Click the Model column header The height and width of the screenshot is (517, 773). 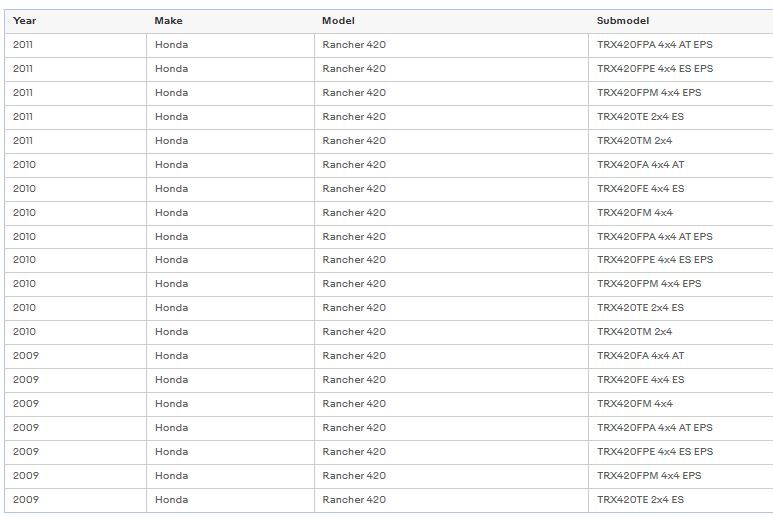[x=338, y=21]
